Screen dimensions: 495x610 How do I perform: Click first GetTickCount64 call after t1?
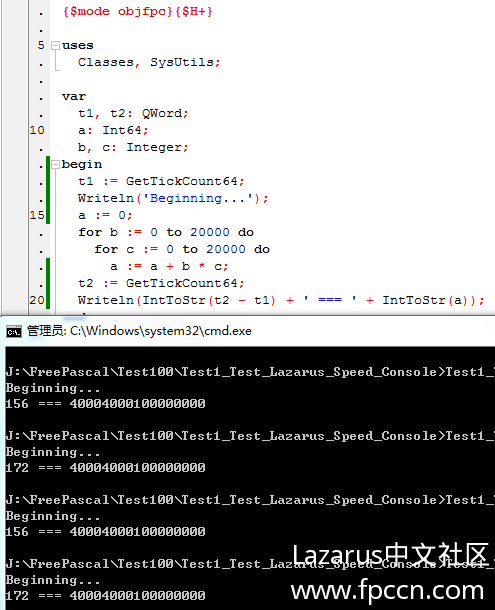181,181
